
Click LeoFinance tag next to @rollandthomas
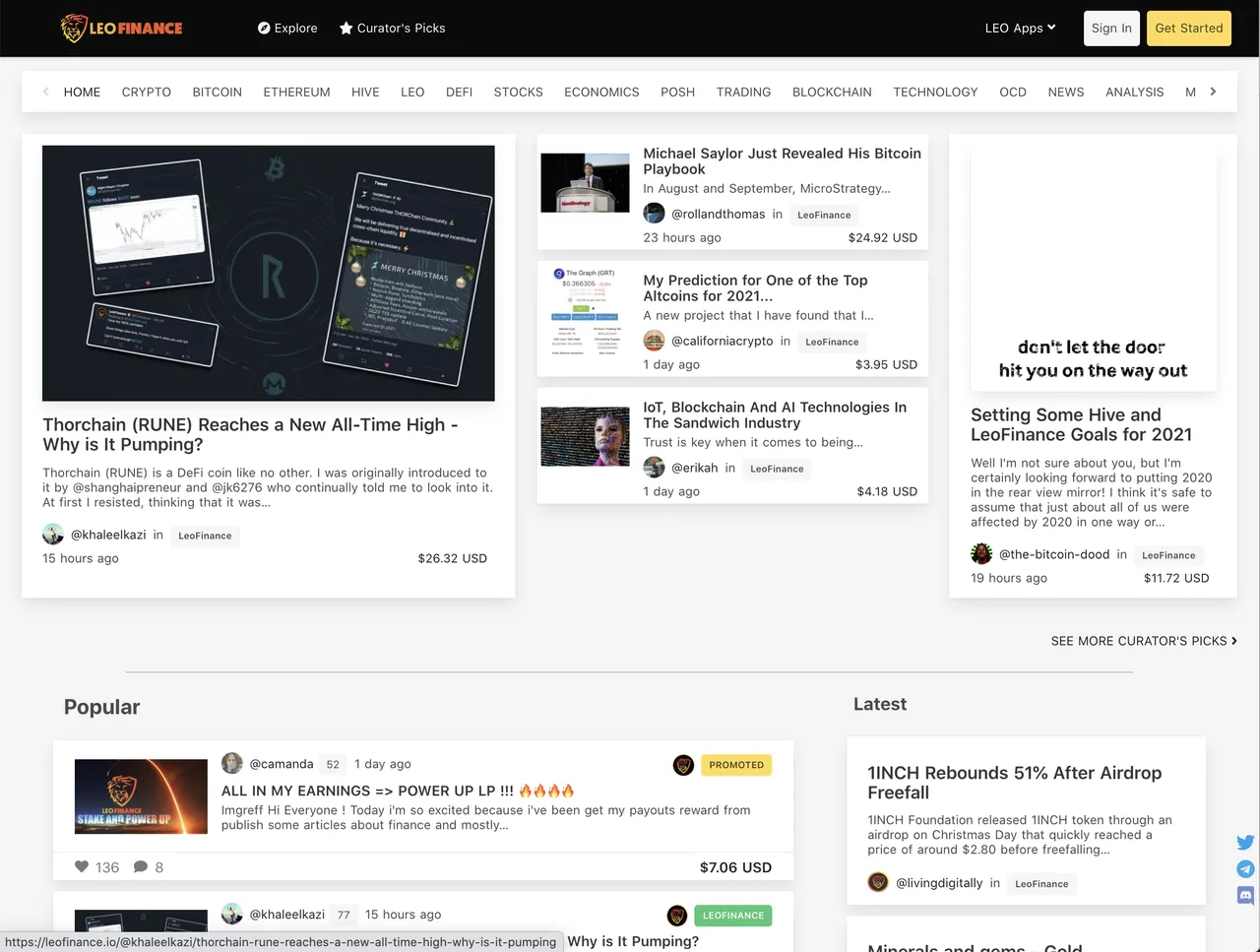coord(824,215)
